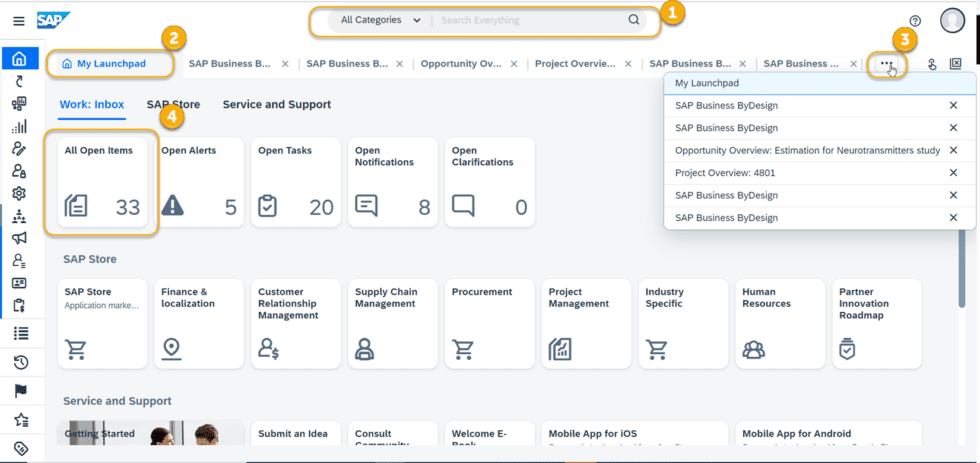Click the flag icon in sidebar
This screenshot has height=463, width=980.
click(x=21, y=391)
